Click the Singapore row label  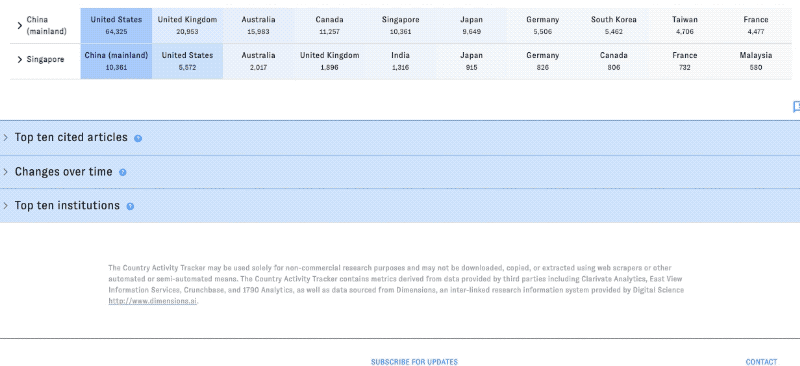[x=45, y=60]
